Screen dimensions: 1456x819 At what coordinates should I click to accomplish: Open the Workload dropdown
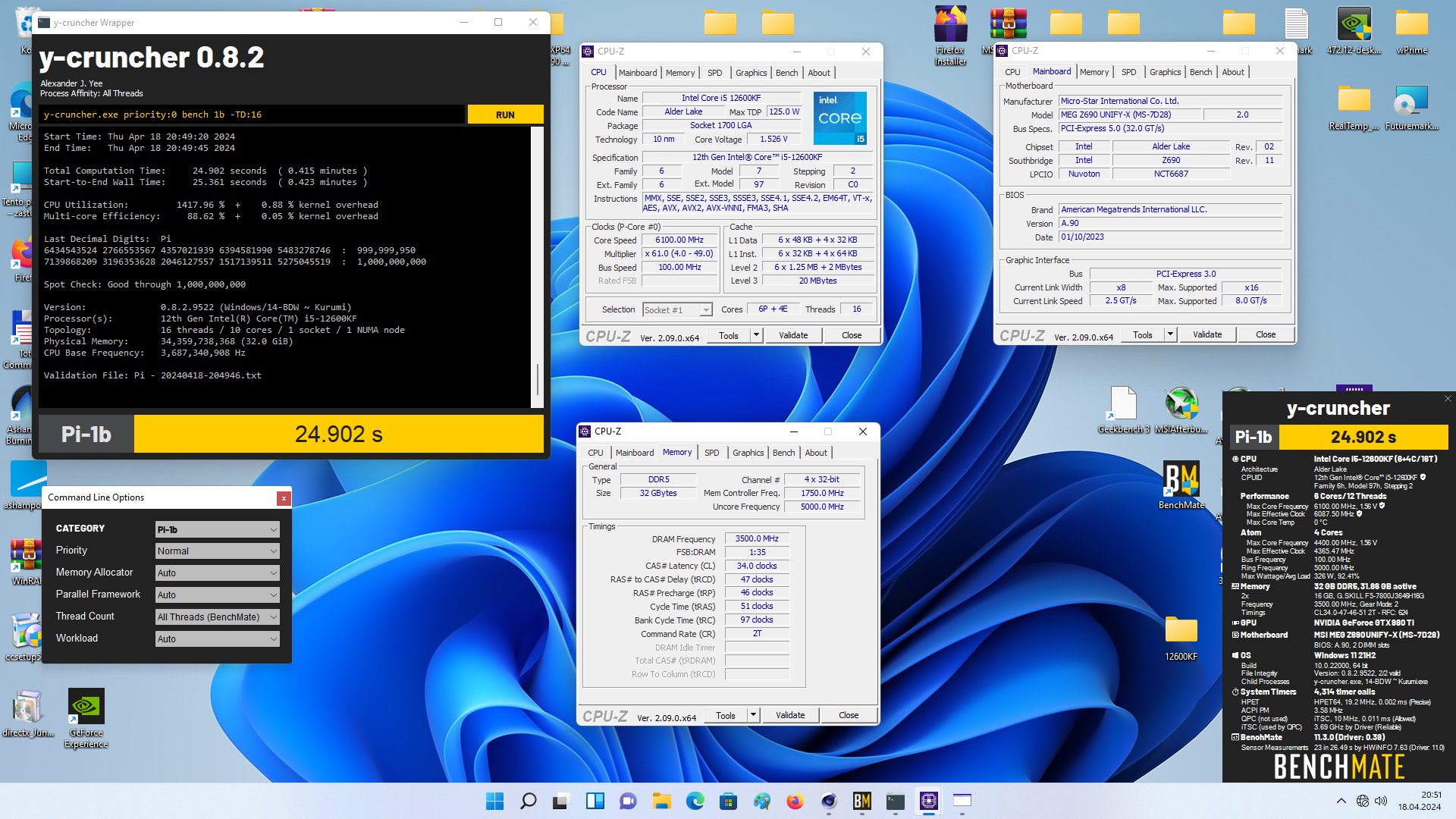(217, 639)
